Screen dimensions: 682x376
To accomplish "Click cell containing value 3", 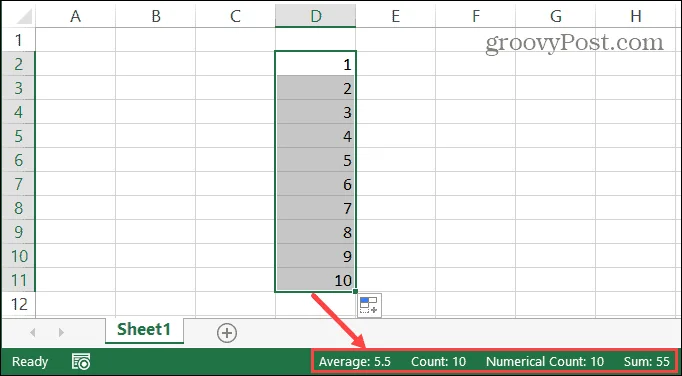I will 315,112.
